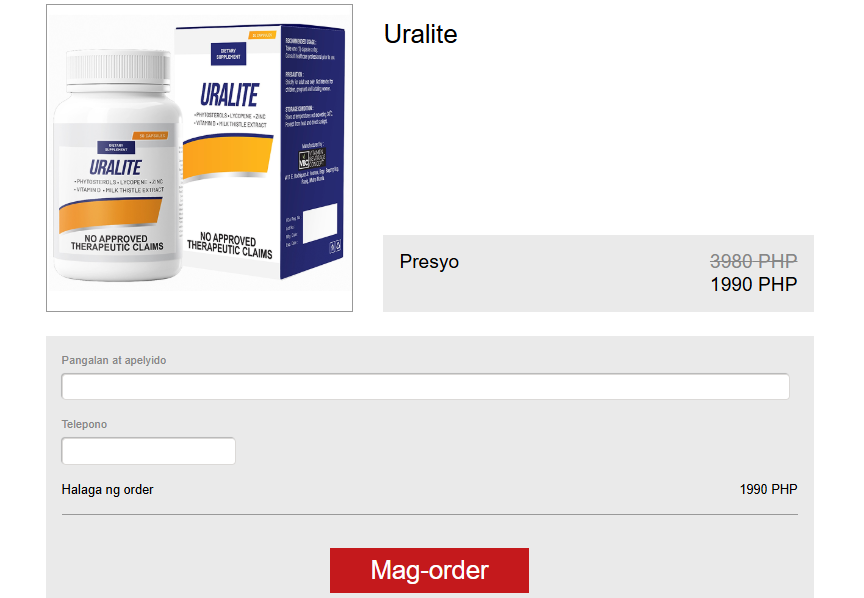
Task: Click the Telepono field label
Action: pyautogui.click(x=84, y=424)
